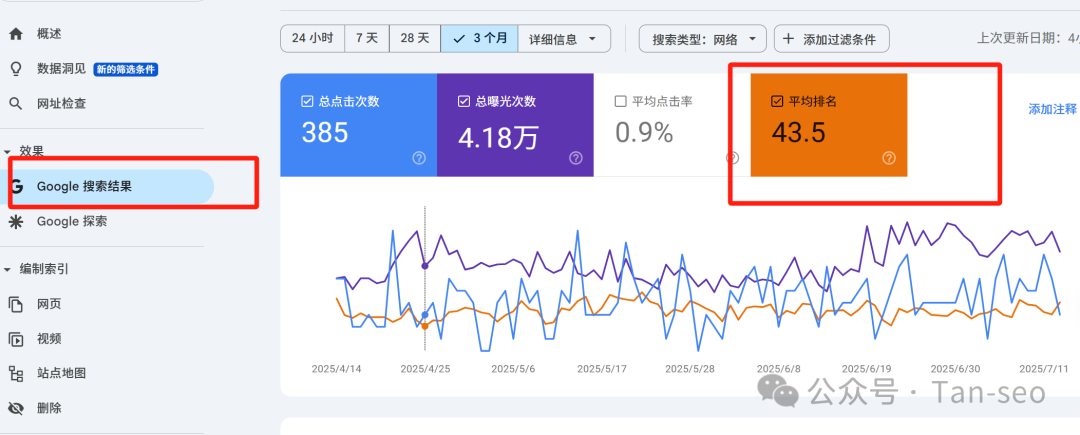Select the 28 天 date range

[x=415, y=39]
